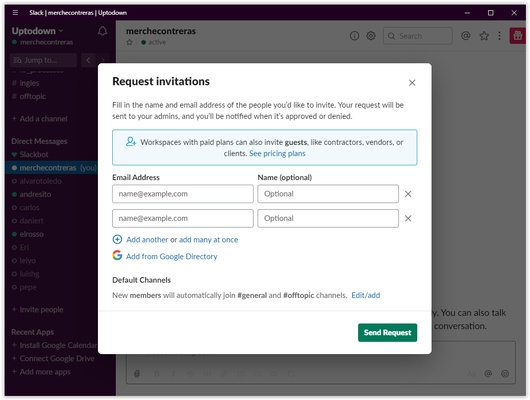
Task: Open conversation settings gear
Action: click(371, 36)
